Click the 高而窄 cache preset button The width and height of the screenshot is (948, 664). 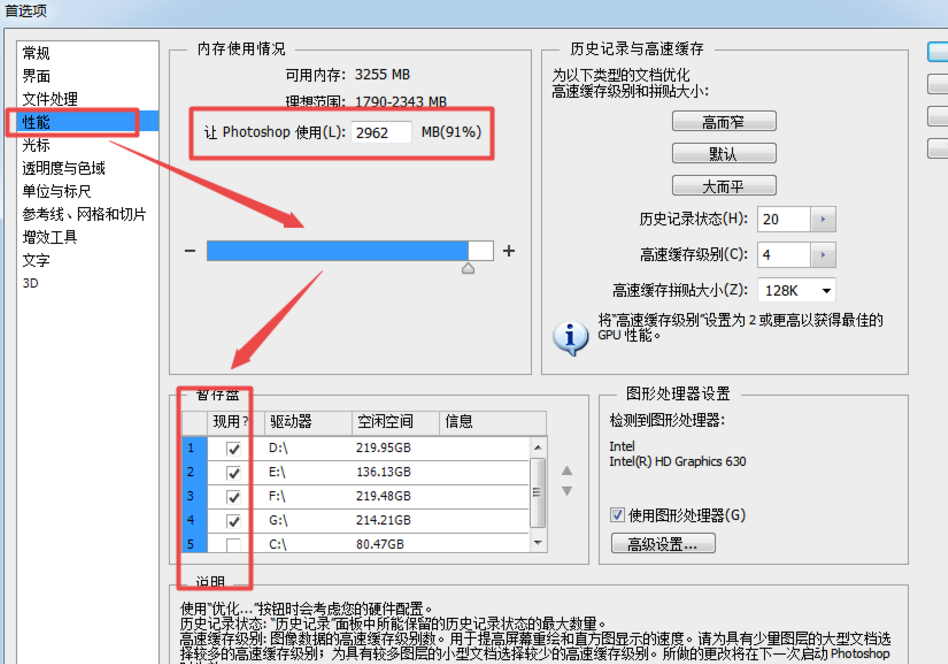724,122
